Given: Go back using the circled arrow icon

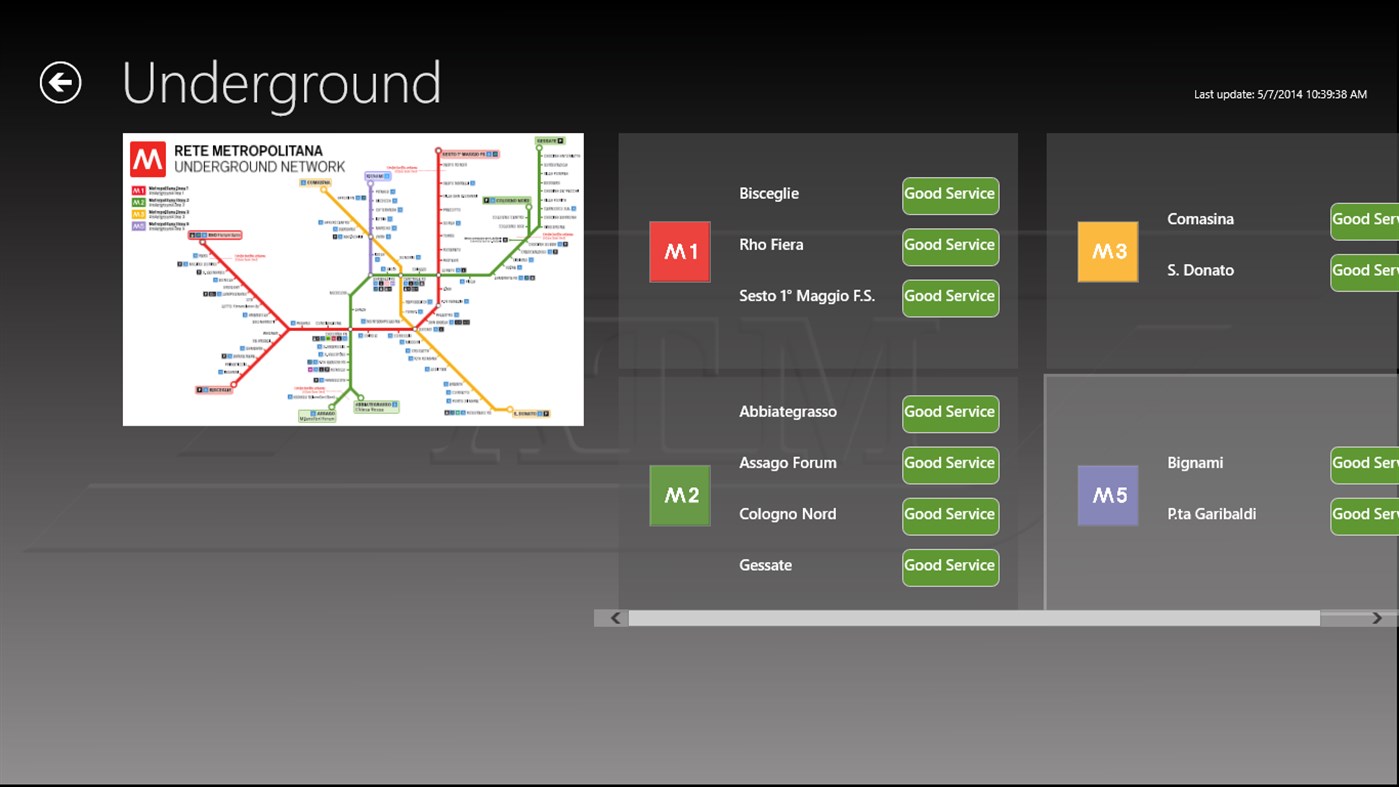Looking at the screenshot, I should (x=60, y=82).
